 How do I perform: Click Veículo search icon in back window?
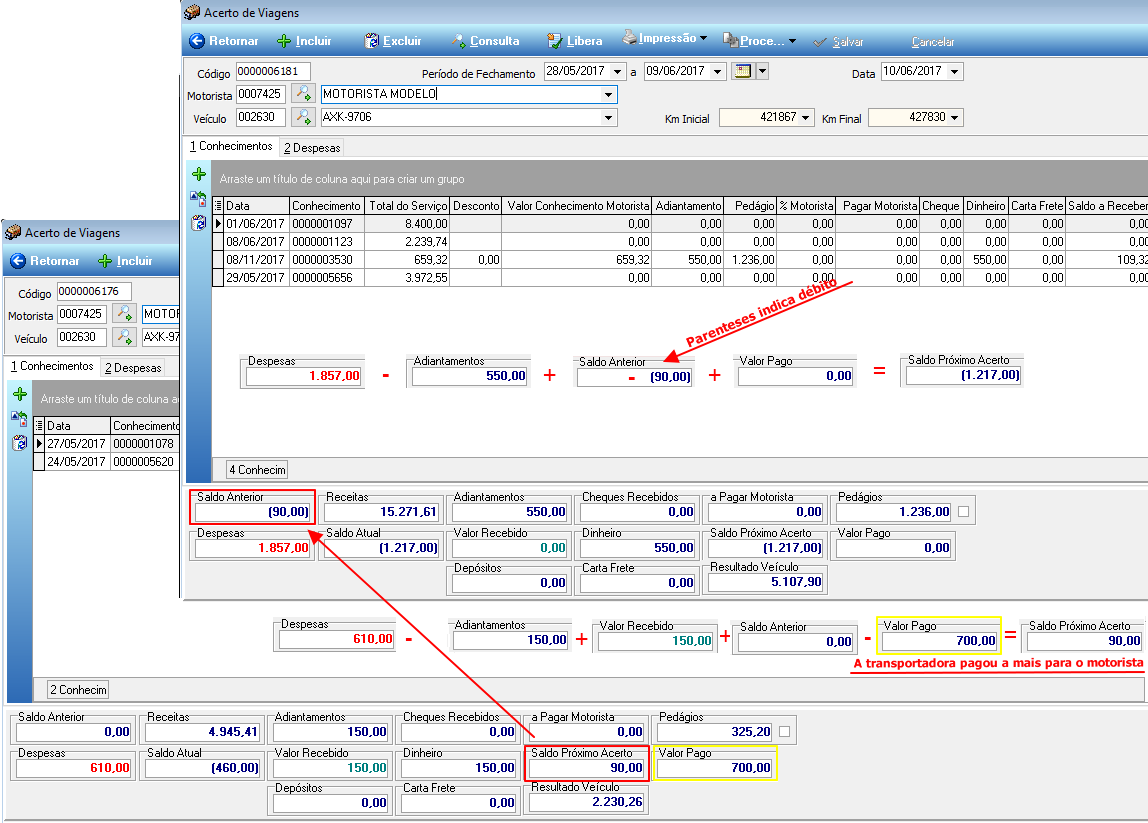(x=124, y=337)
